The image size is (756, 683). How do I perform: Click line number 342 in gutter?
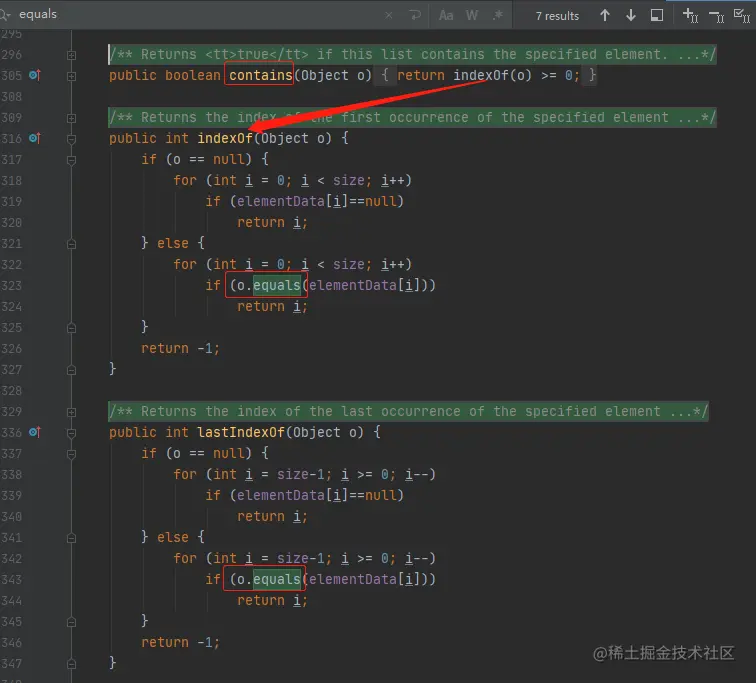[12, 559]
